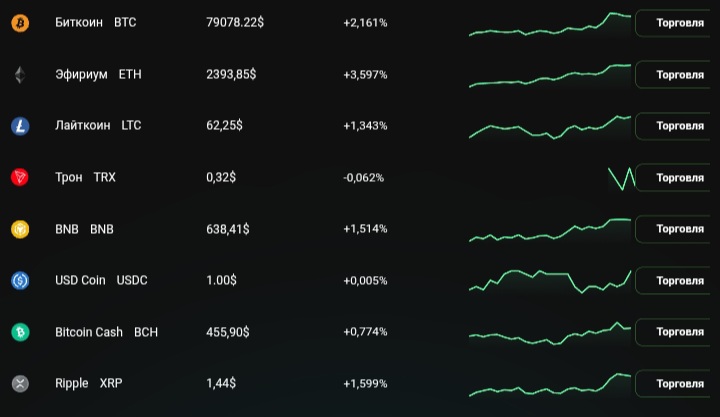The width and height of the screenshot is (720, 417).
Task: Click the USD Coin USDC icon
Action: 20,281
